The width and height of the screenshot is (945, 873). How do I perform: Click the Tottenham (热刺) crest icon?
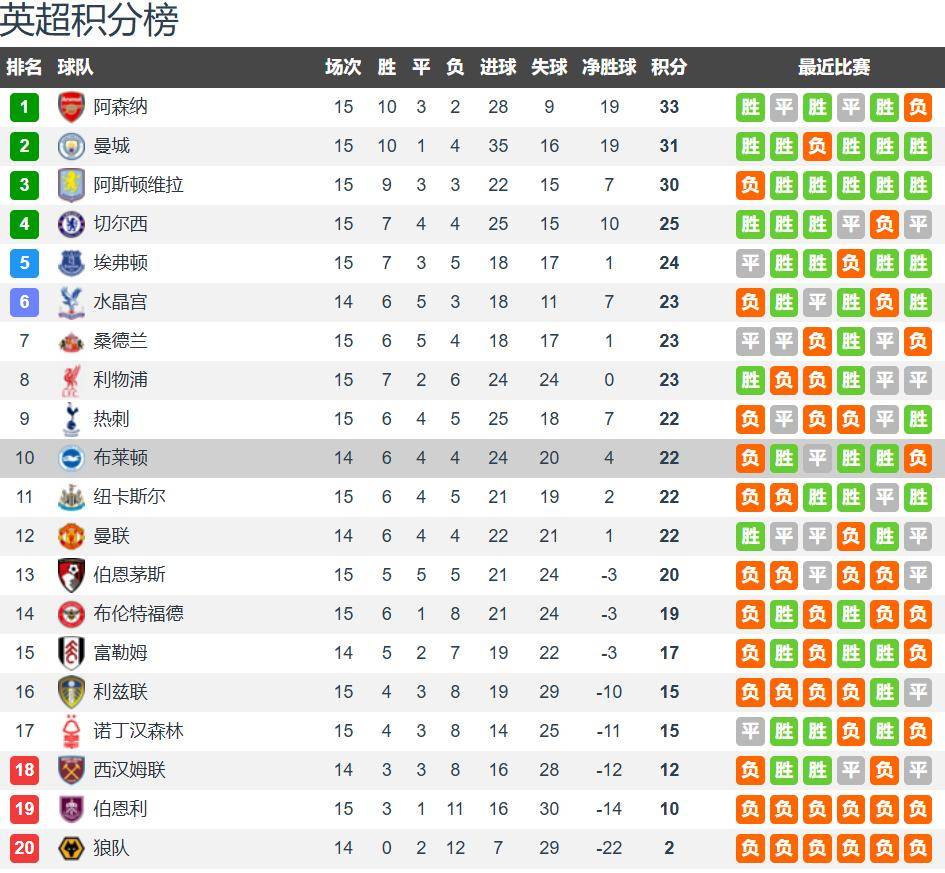[x=72, y=419]
